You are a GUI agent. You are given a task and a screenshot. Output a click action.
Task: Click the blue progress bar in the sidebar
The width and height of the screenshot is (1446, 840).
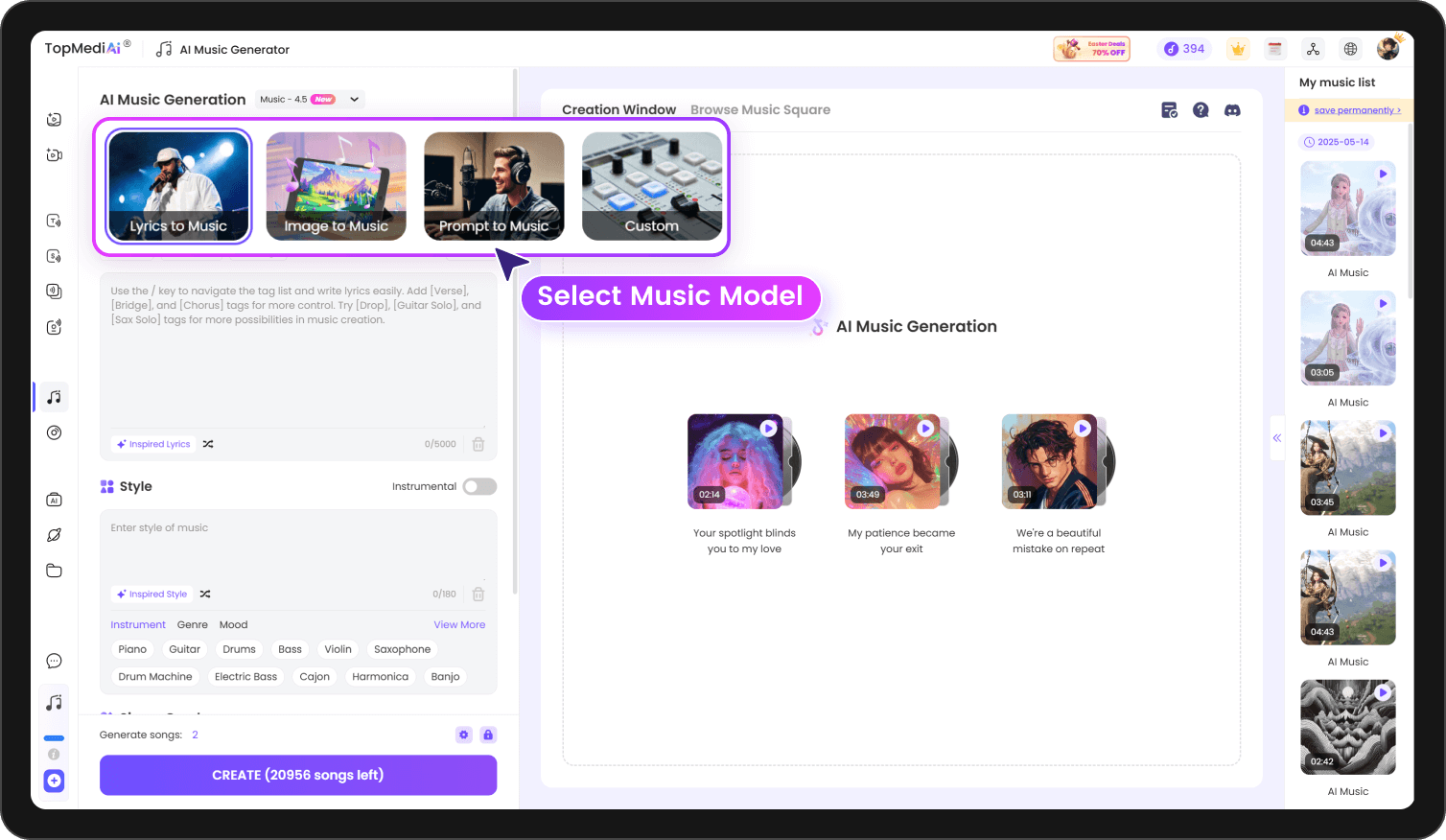point(54,737)
